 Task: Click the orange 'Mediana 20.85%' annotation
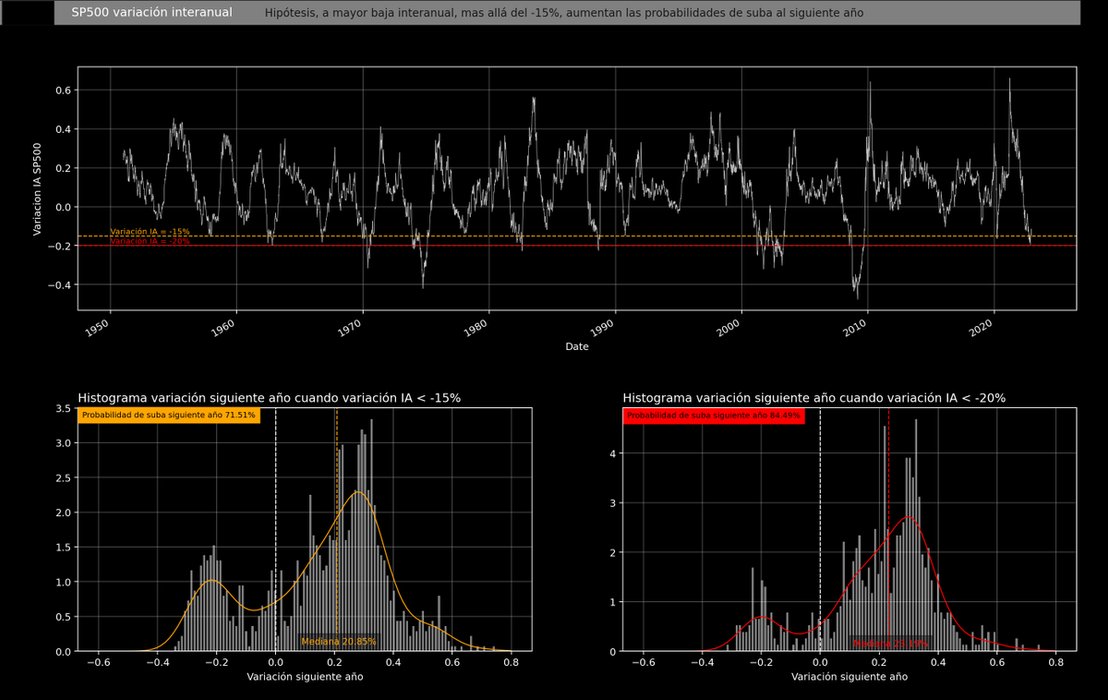pyautogui.click(x=338, y=642)
